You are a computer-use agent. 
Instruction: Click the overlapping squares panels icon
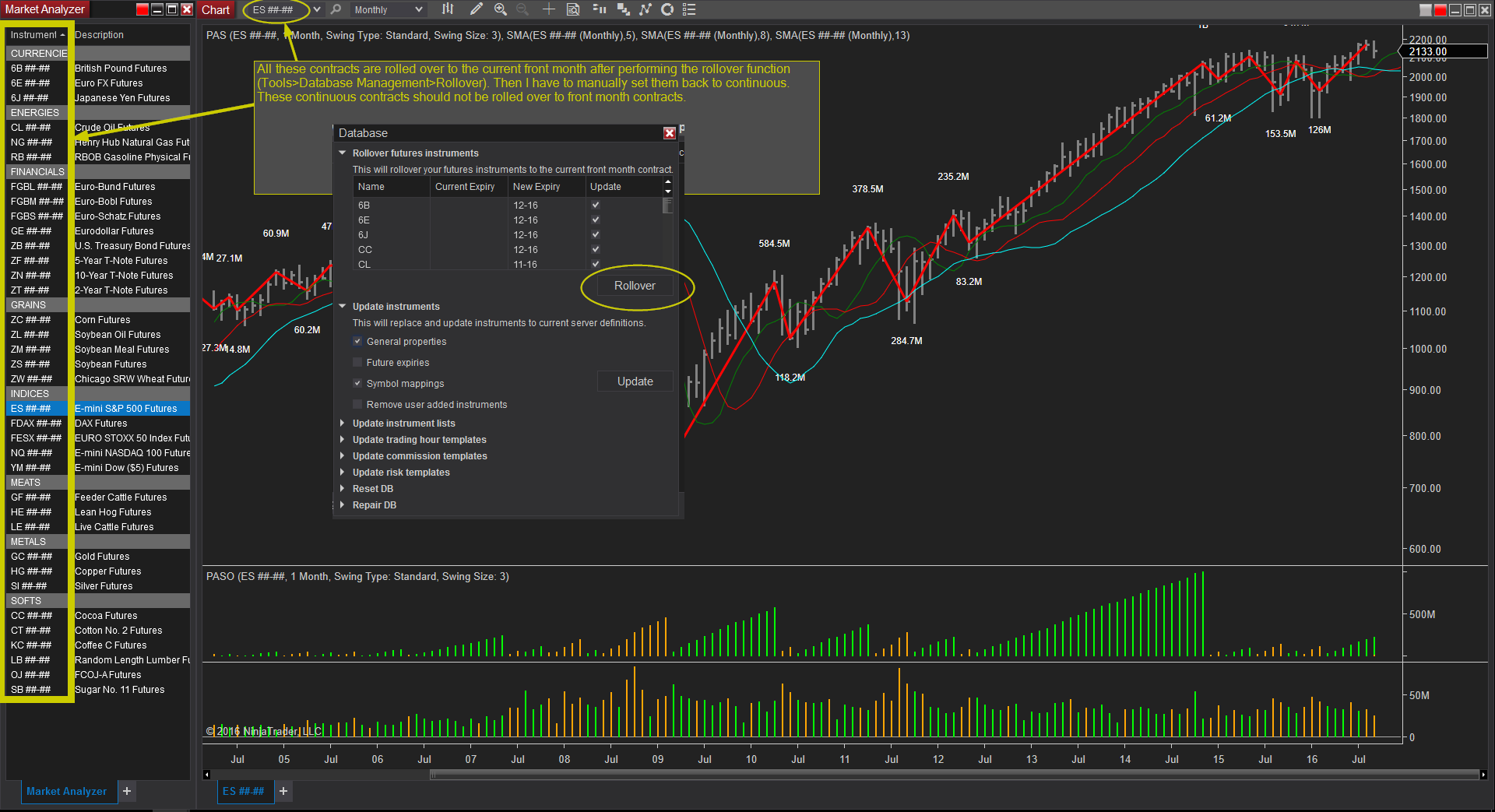coord(623,9)
